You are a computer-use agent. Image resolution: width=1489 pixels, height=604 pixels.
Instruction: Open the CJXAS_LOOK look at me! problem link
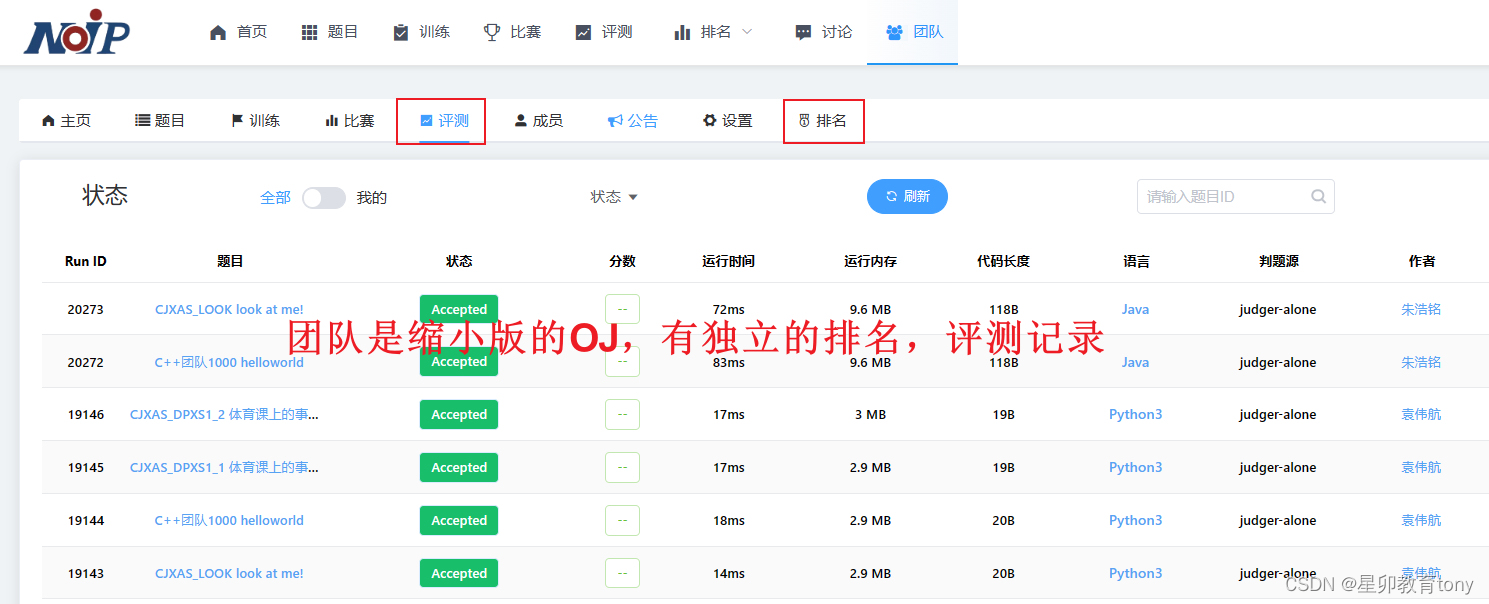pyautogui.click(x=229, y=309)
